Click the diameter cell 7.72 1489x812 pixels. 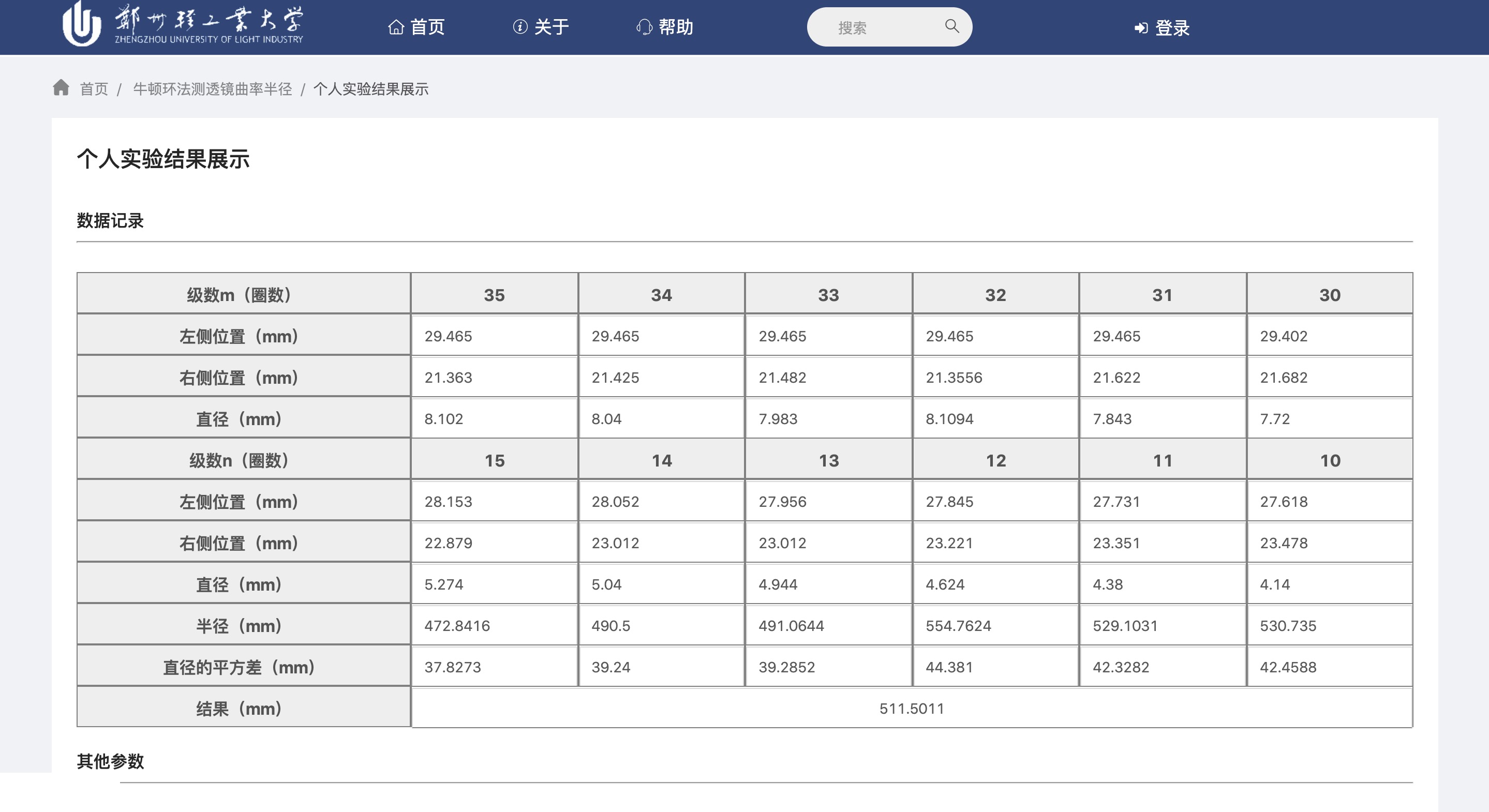(x=1330, y=418)
